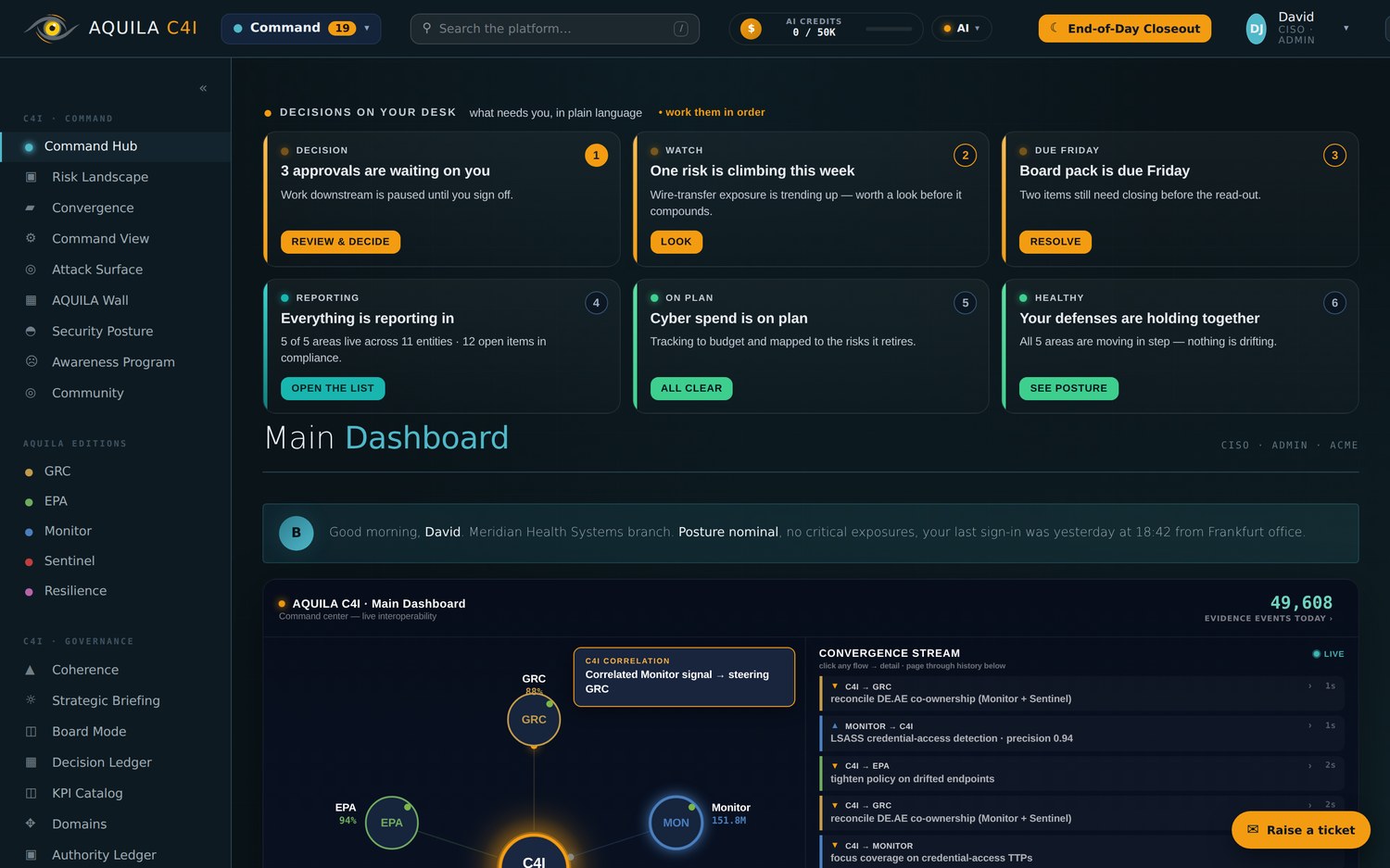This screenshot has width=1390, height=868.
Task: Click the Authority Ledger icon
Action: pos(31,854)
